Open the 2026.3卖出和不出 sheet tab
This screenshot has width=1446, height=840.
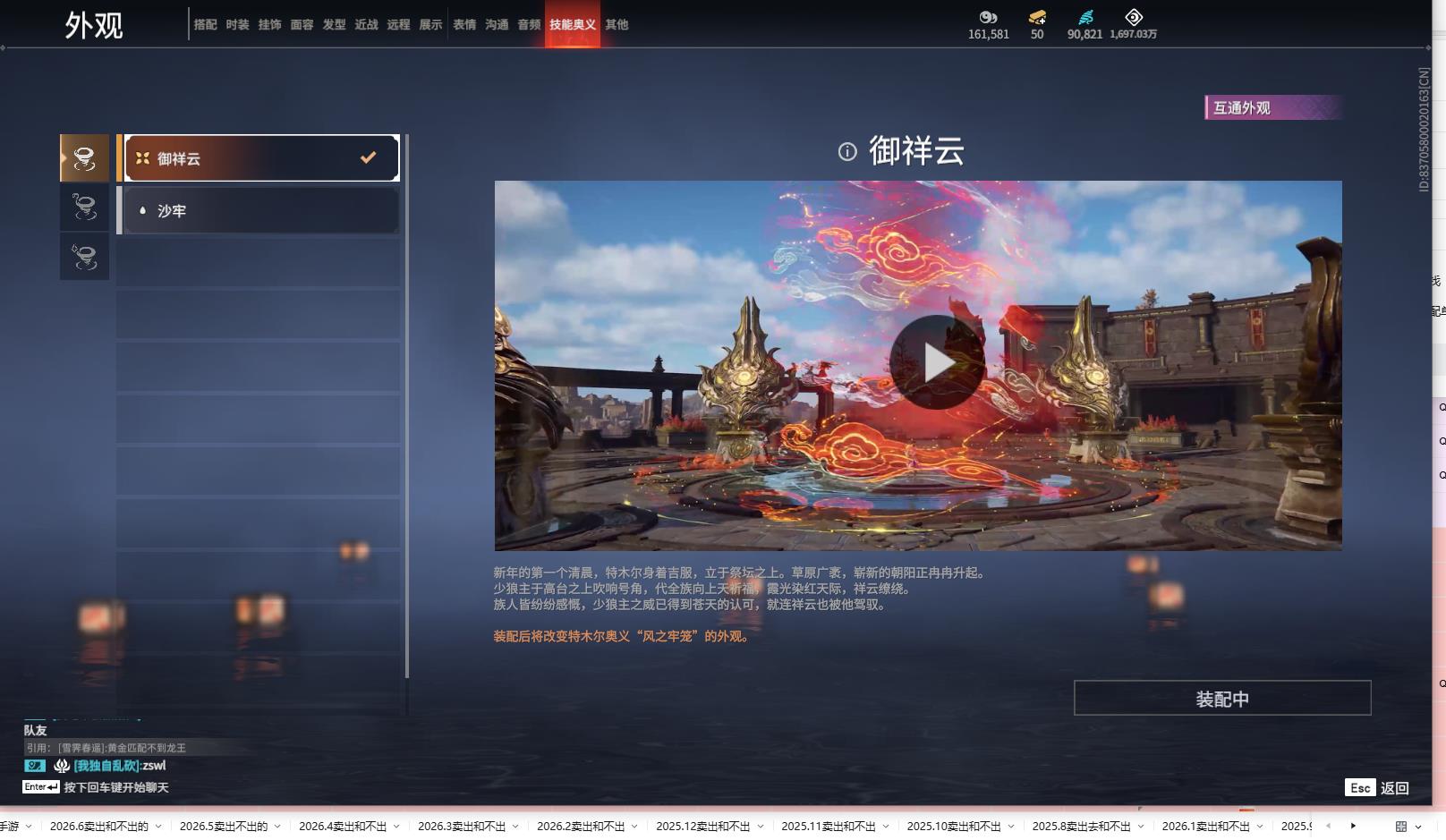click(x=462, y=827)
